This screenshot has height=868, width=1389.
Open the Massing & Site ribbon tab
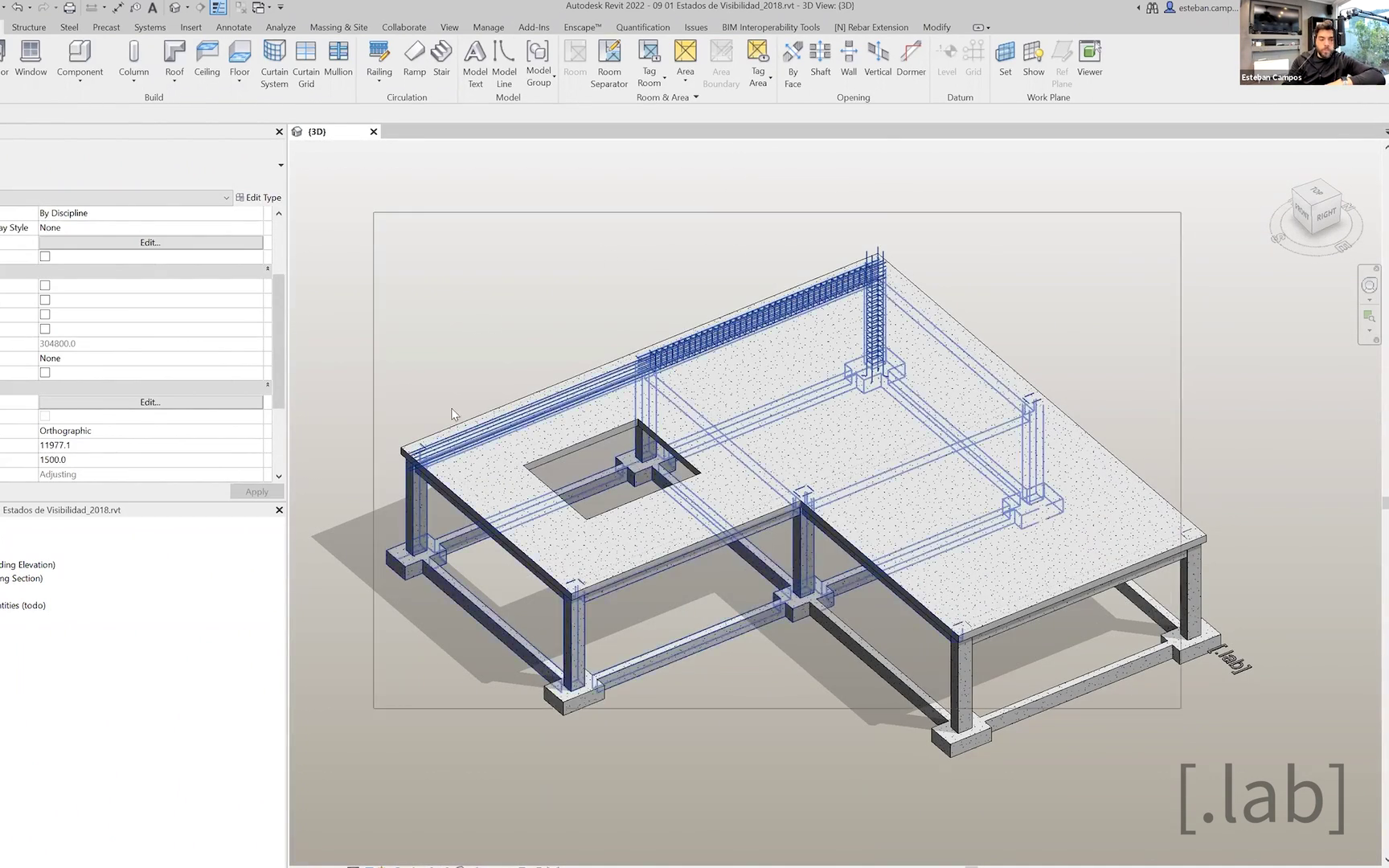[338, 27]
